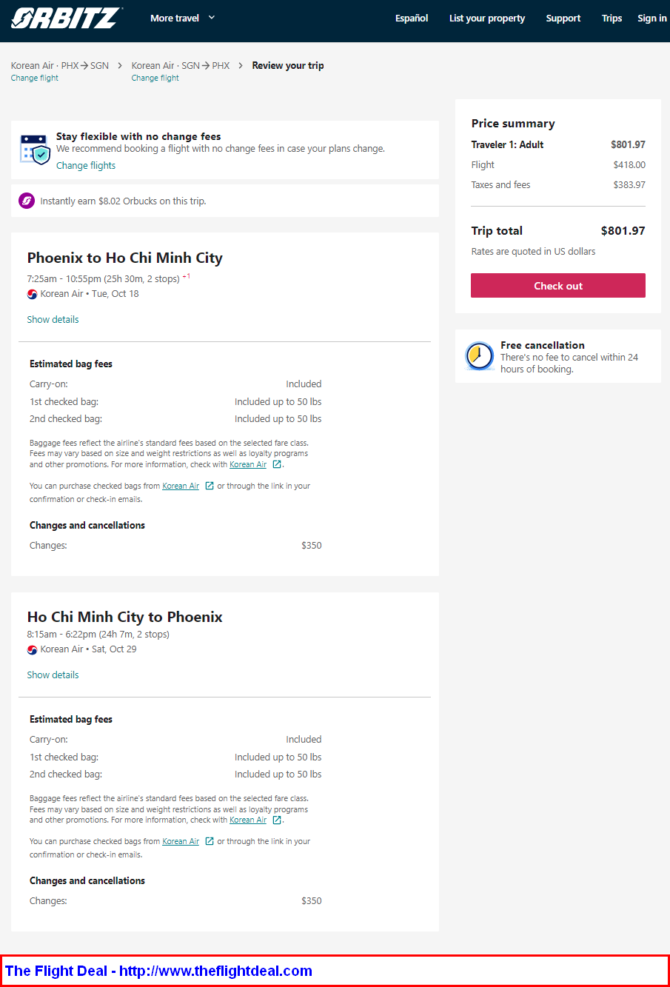The width and height of the screenshot is (670, 987).
Task: Click Sign in at the top right
Action: pos(652,18)
